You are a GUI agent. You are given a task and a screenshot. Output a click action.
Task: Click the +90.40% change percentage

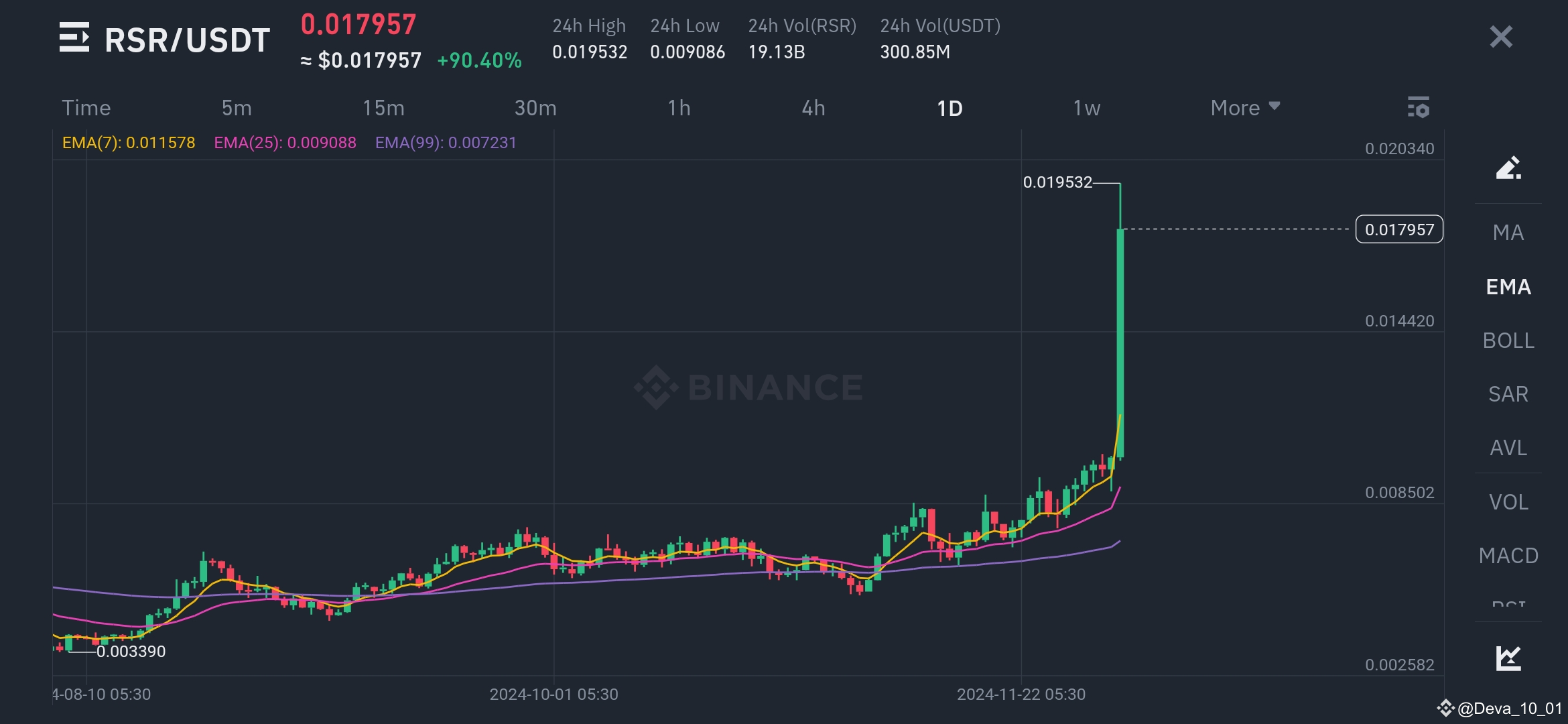pos(479,61)
